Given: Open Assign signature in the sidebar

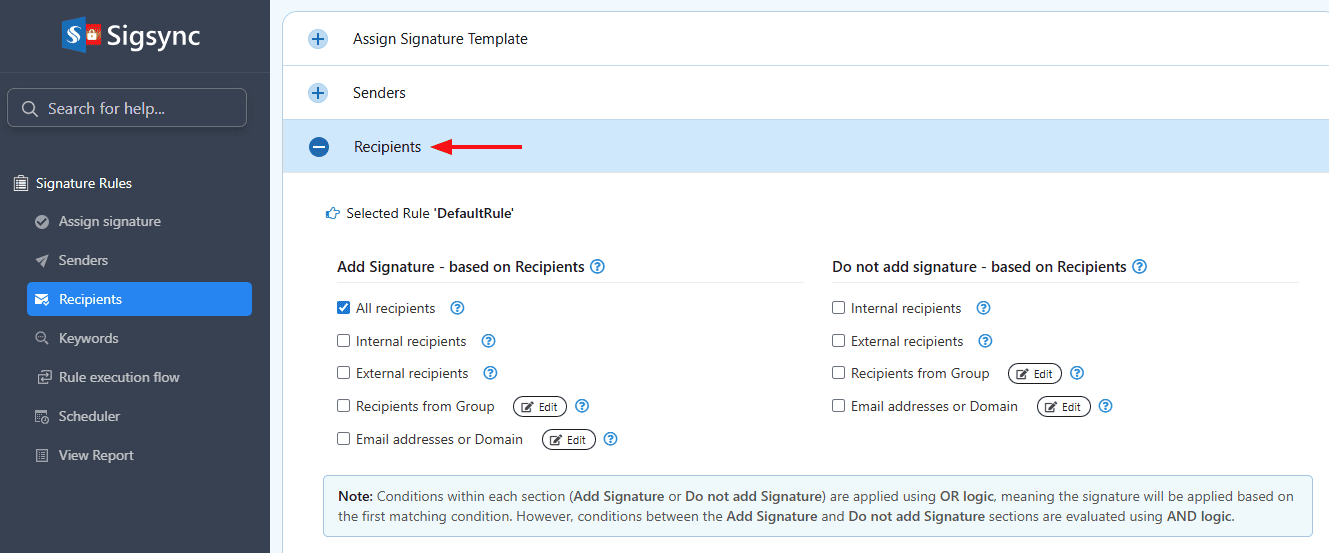Looking at the screenshot, I should coord(109,221).
